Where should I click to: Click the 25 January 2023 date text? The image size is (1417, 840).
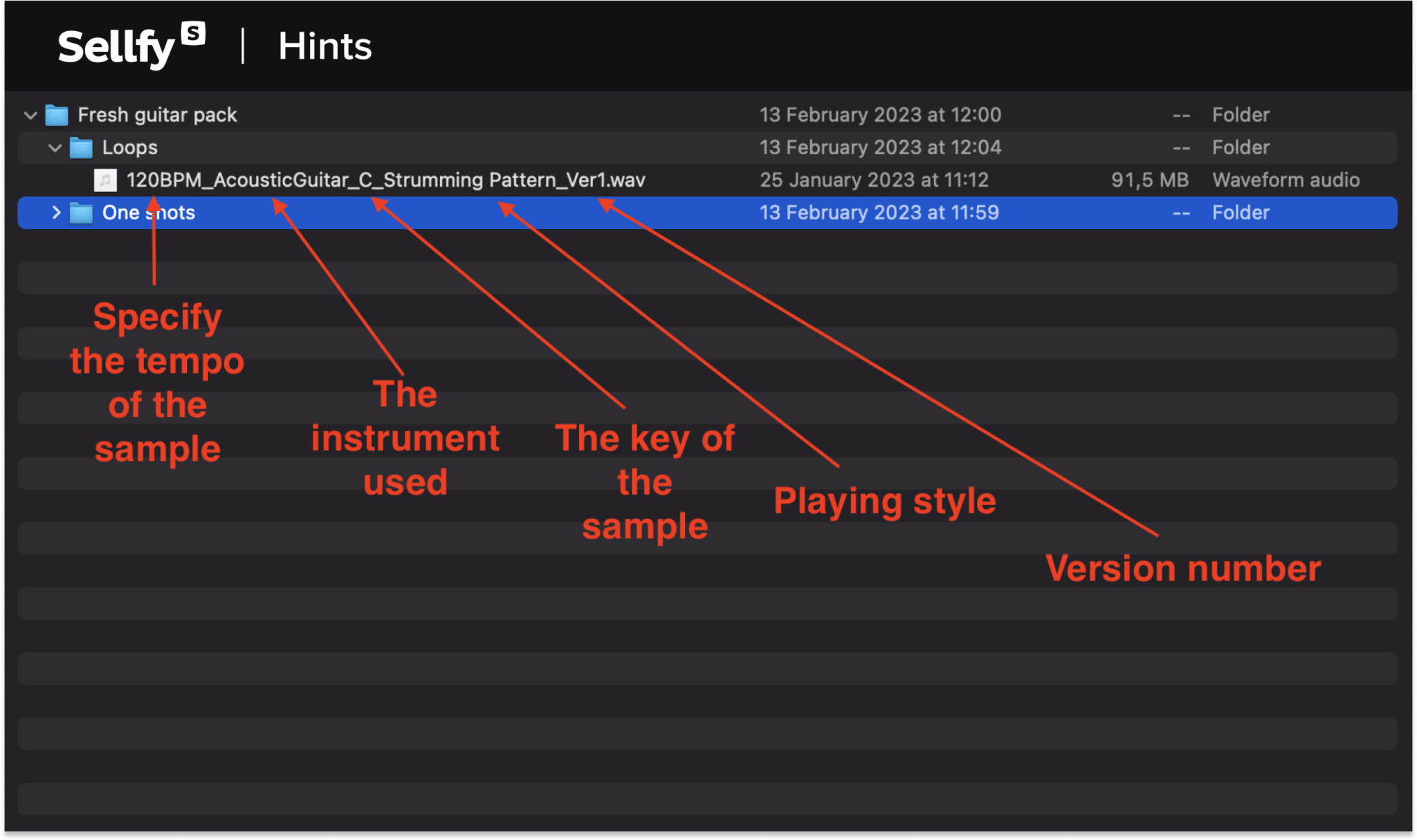[x=874, y=180]
